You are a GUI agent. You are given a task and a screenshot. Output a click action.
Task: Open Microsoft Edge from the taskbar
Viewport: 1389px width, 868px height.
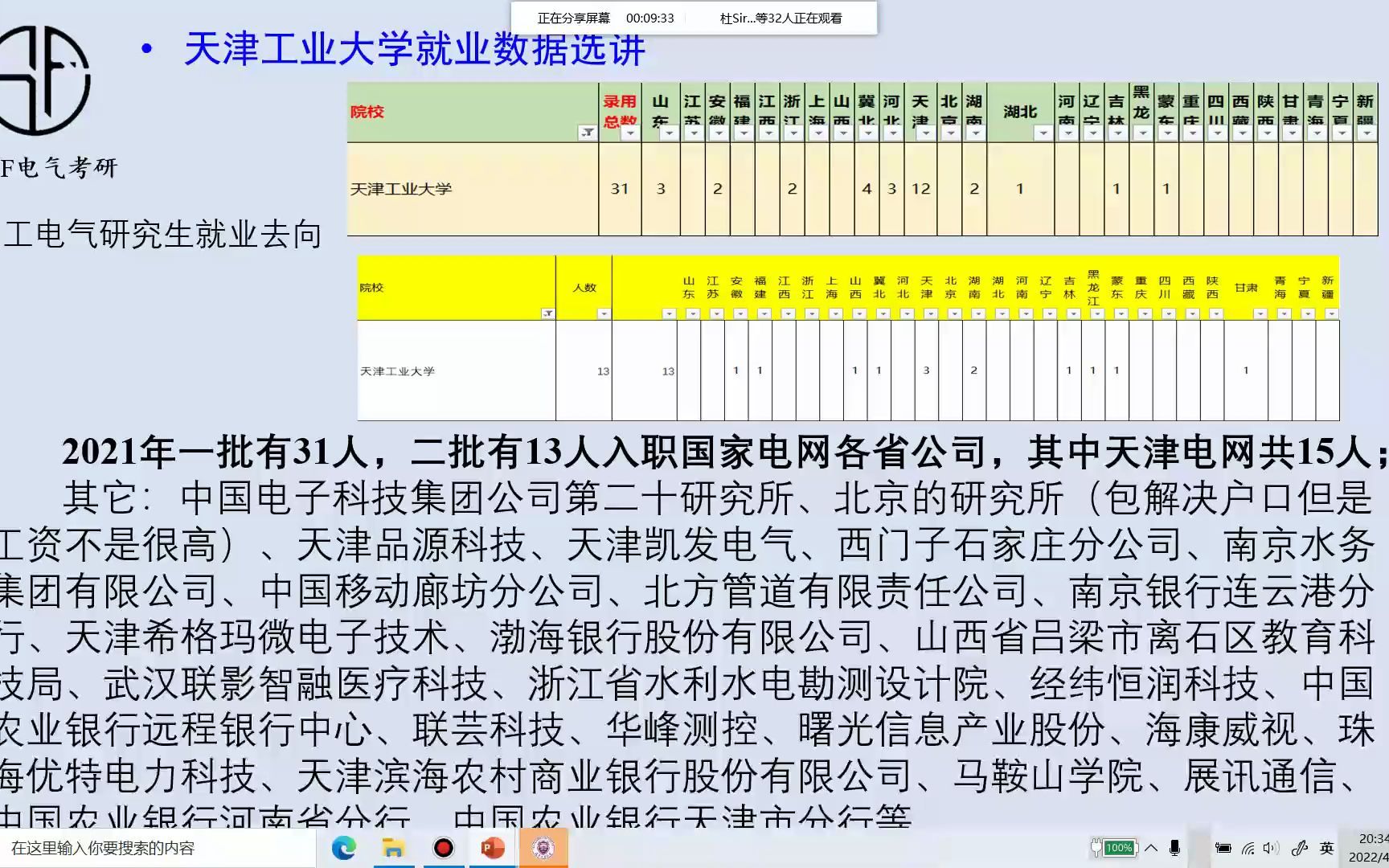(x=344, y=848)
